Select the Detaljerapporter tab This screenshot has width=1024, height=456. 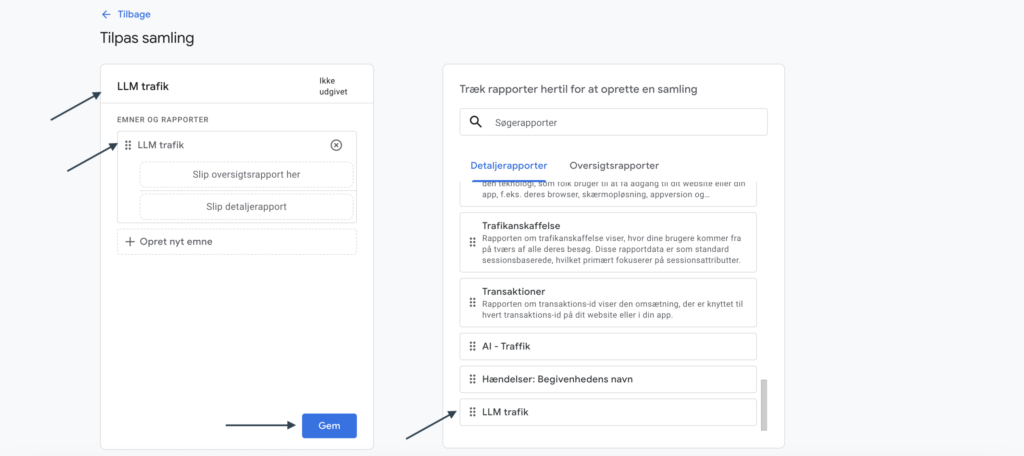tap(508, 165)
